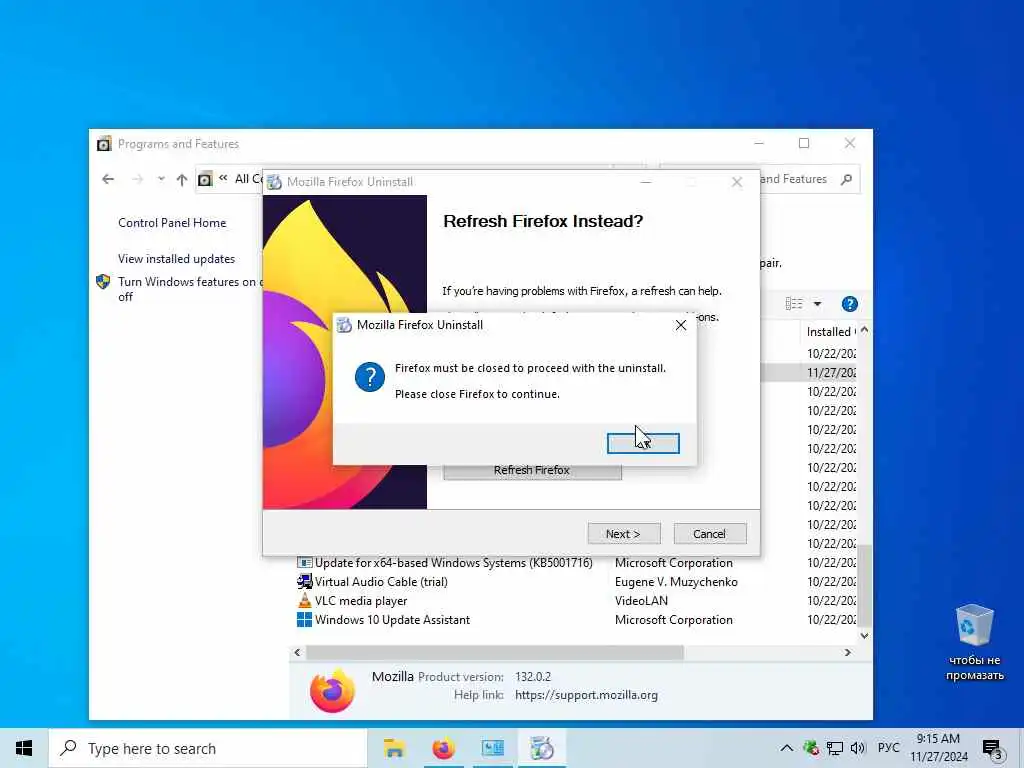Viewport: 1024px width, 768px height.
Task: Click the blue question mark icon in message box
Action: [370, 377]
